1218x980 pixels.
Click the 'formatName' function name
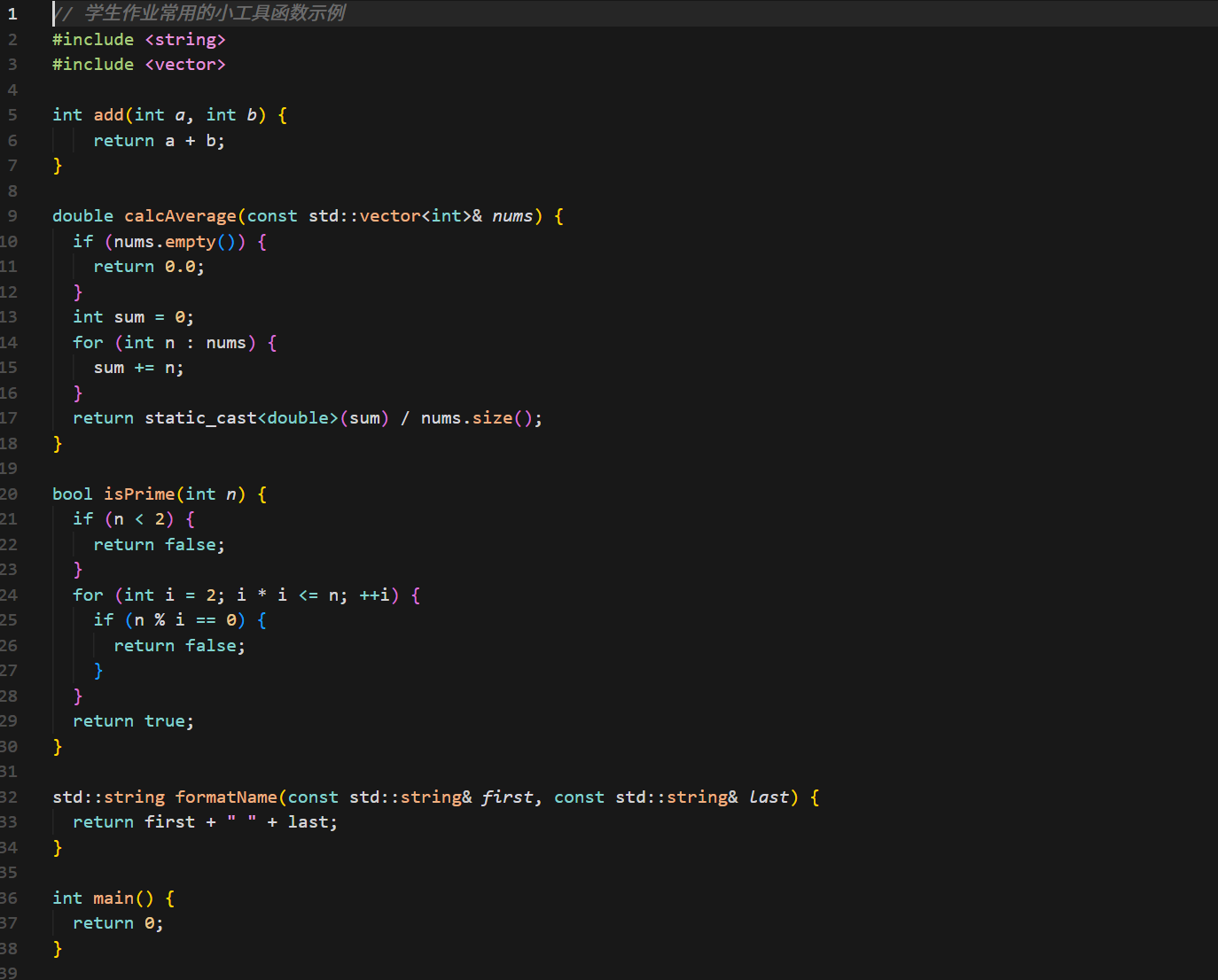click(227, 797)
